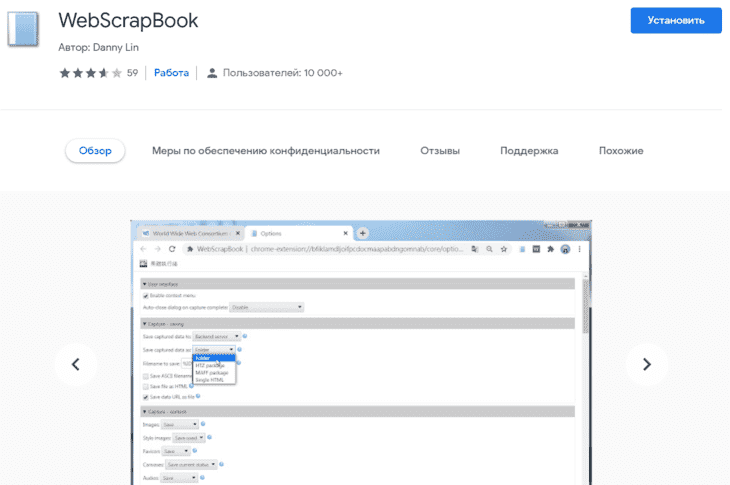In the preview, click the profile avatar icon
Screen dimensions: 730x485
pyautogui.click(x=565, y=249)
